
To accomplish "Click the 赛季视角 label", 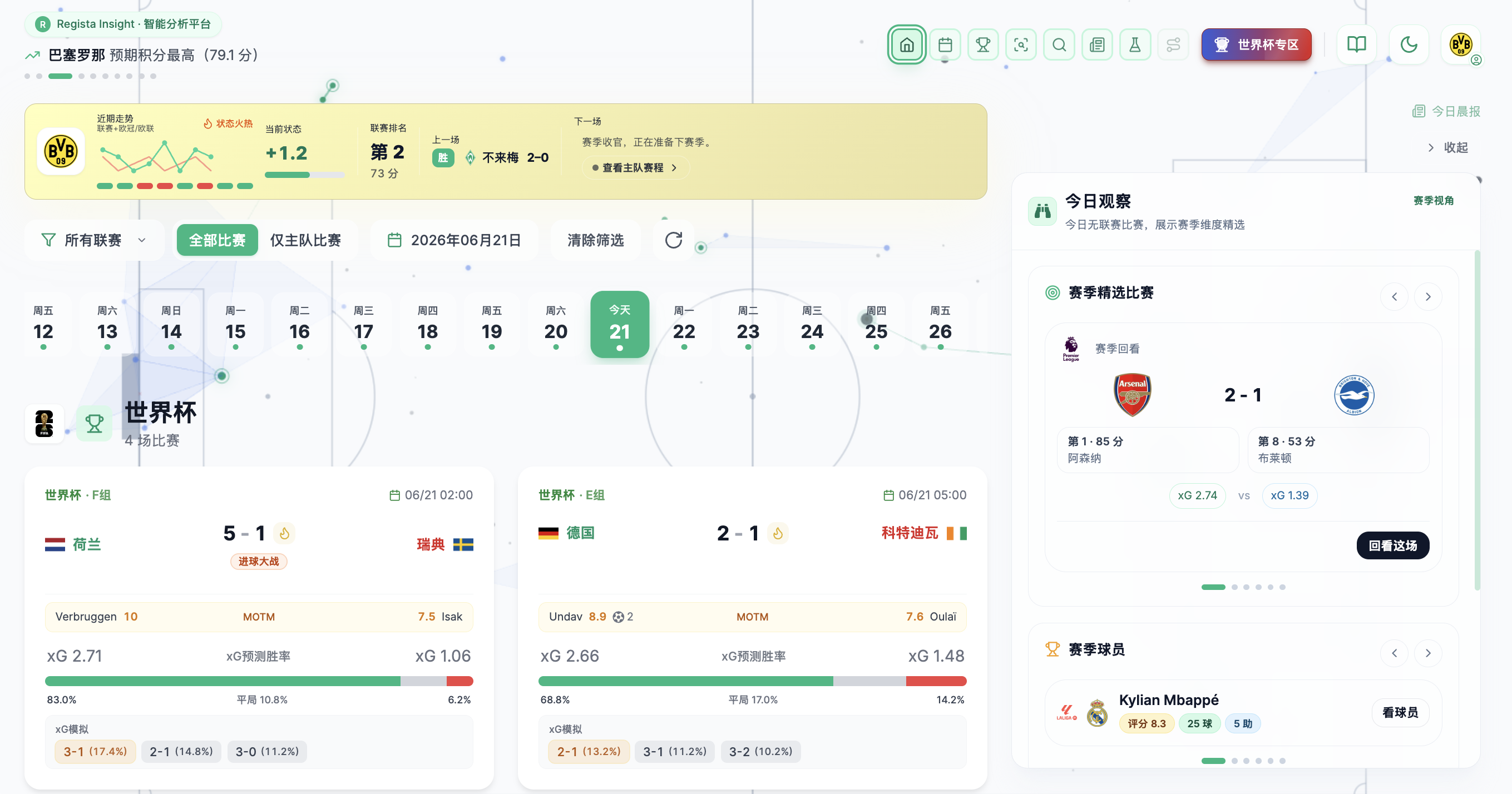I will click(1434, 201).
